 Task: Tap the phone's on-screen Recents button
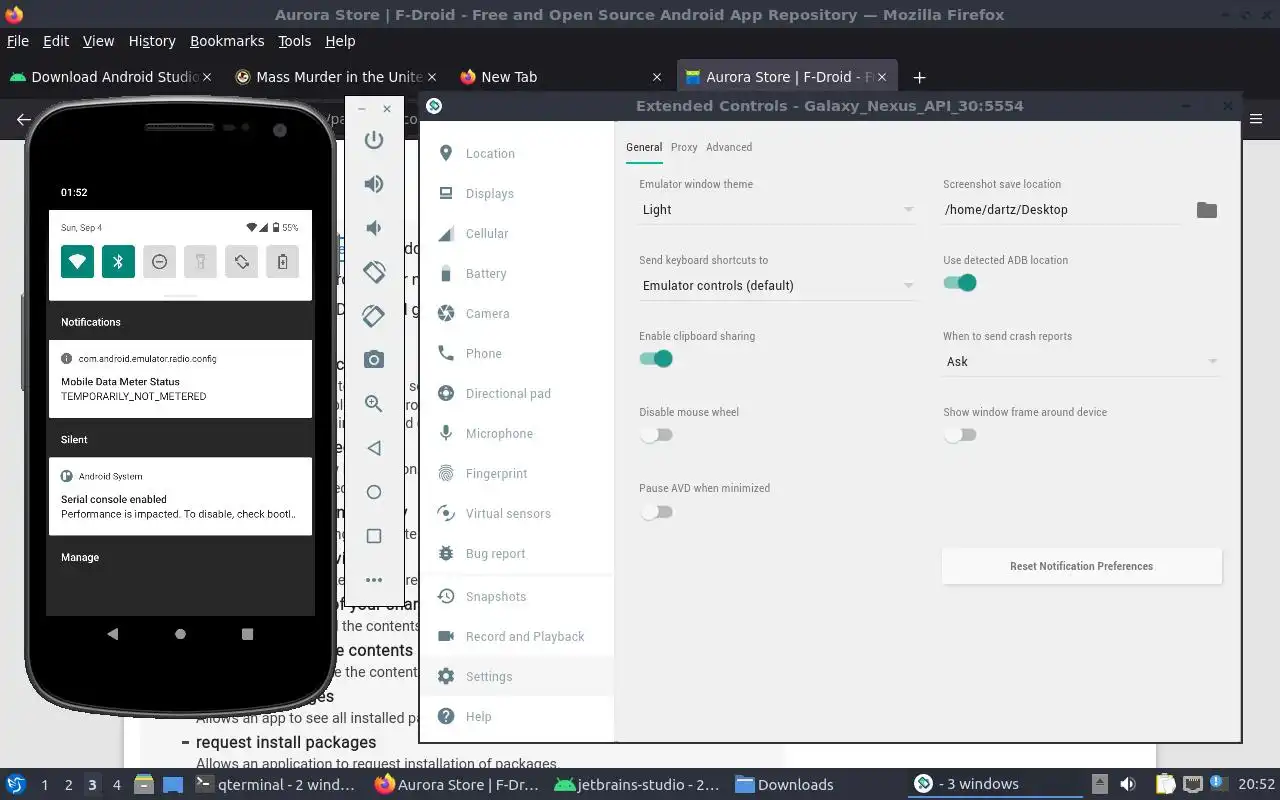pyautogui.click(x=247, y=634)
